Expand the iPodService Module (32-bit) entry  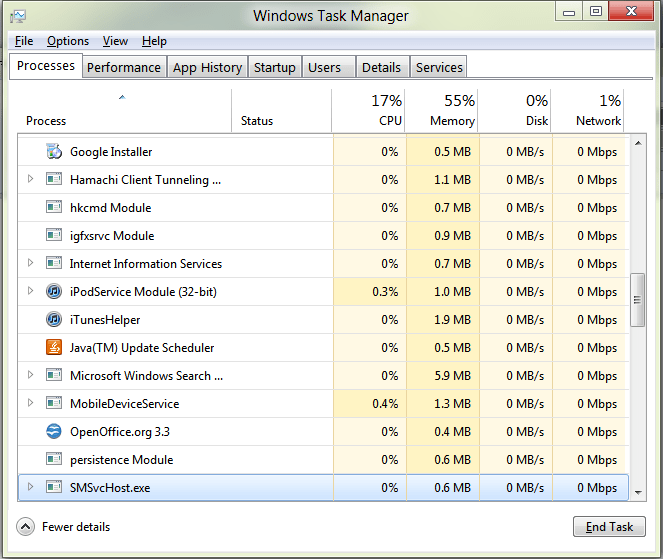[30, 291]
